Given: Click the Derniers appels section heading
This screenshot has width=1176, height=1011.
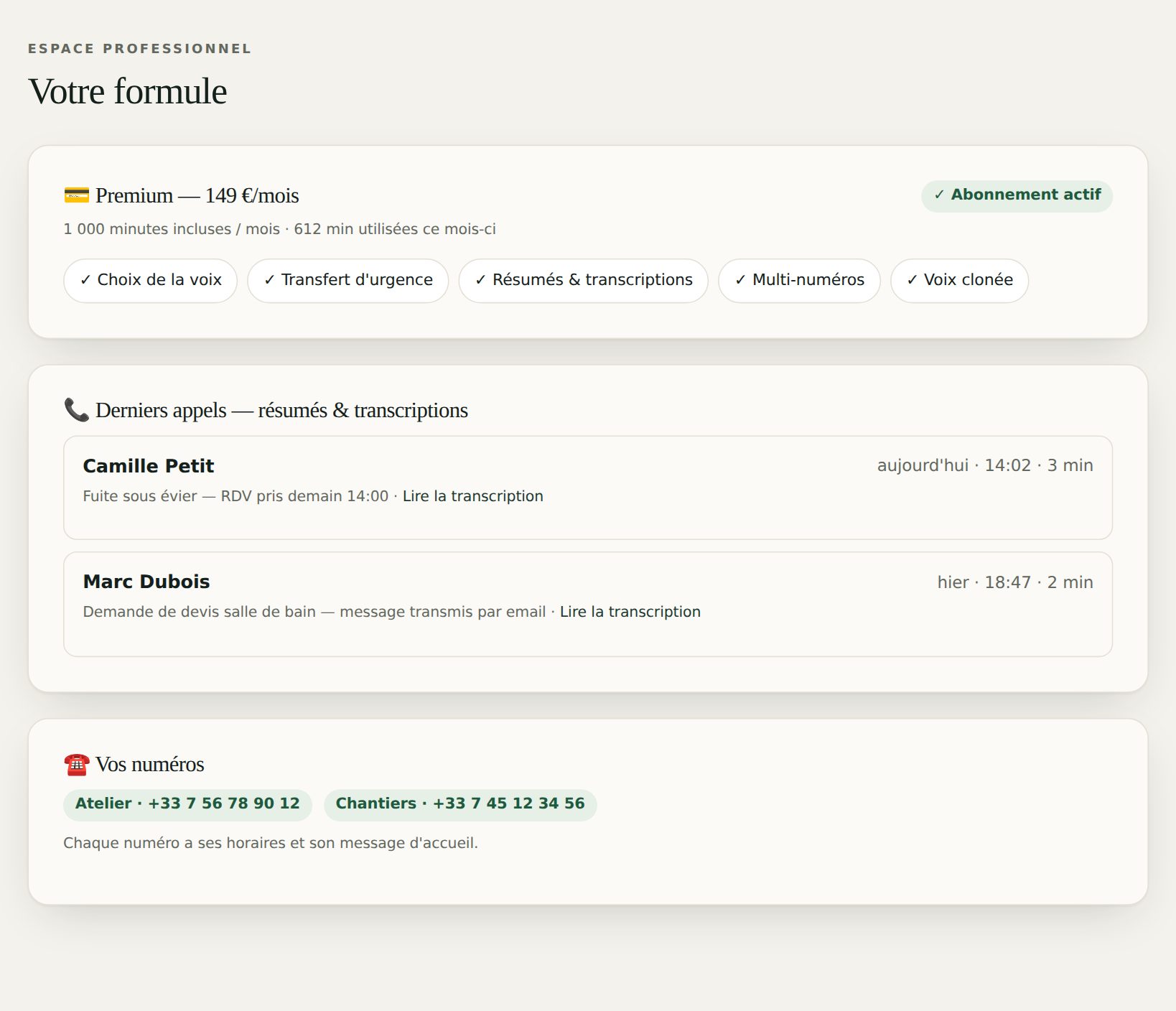Looking at the screenshot, I should coord(281,410).
